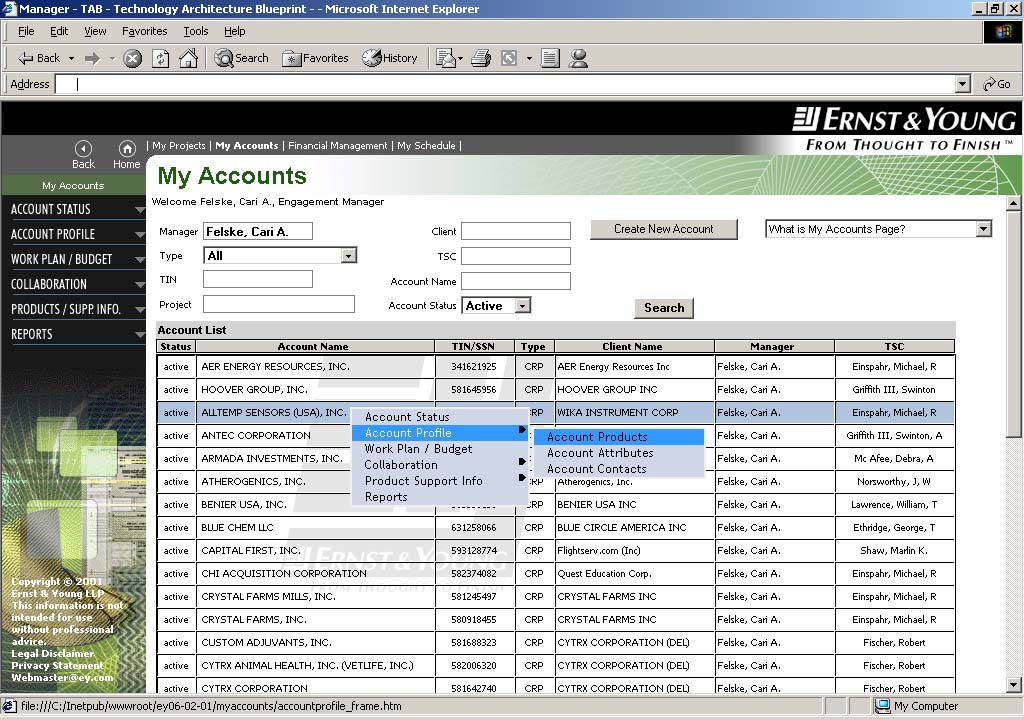Open the File menu

click(26, 31)
